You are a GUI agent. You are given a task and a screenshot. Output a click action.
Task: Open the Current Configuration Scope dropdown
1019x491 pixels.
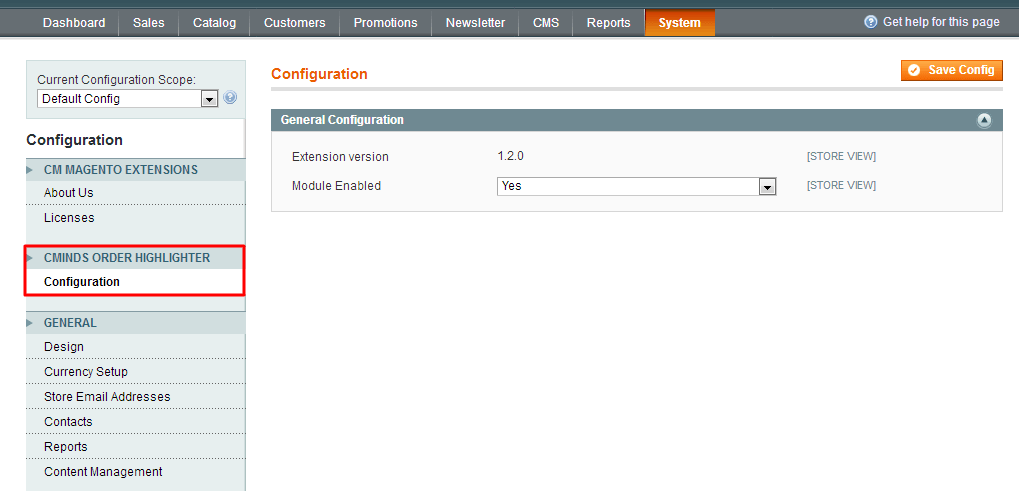tap(128, 99)
